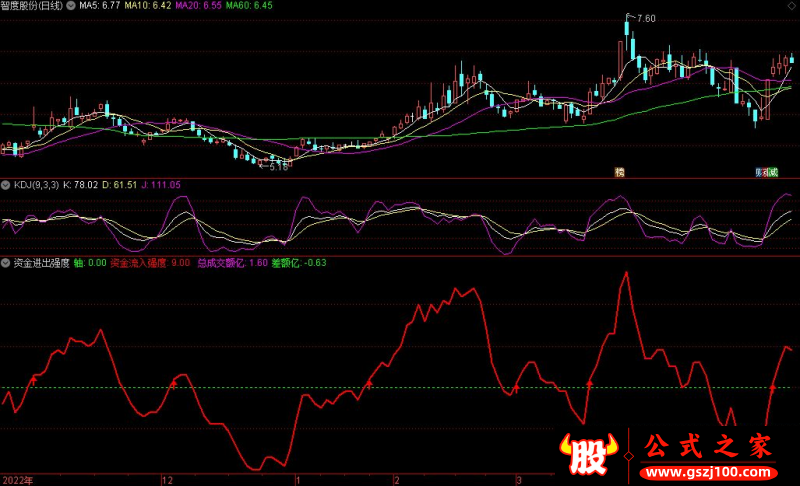Click the MA60: 6.45 moving average label

(249, 6)
